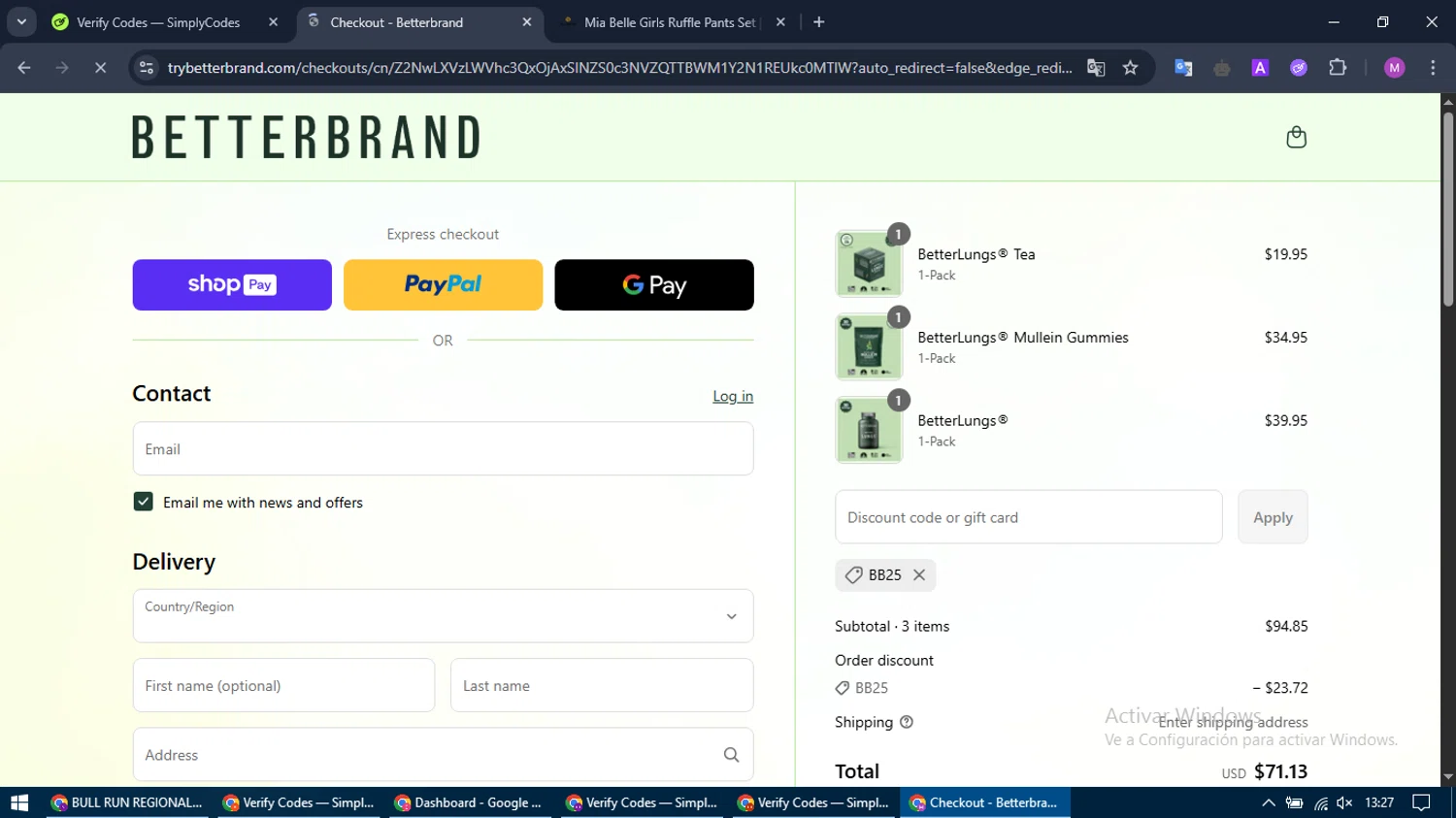Expand the Country/Region dropdown
Image resolution: width=1456 pixels, height=818 pixels.
click(443, 616)
